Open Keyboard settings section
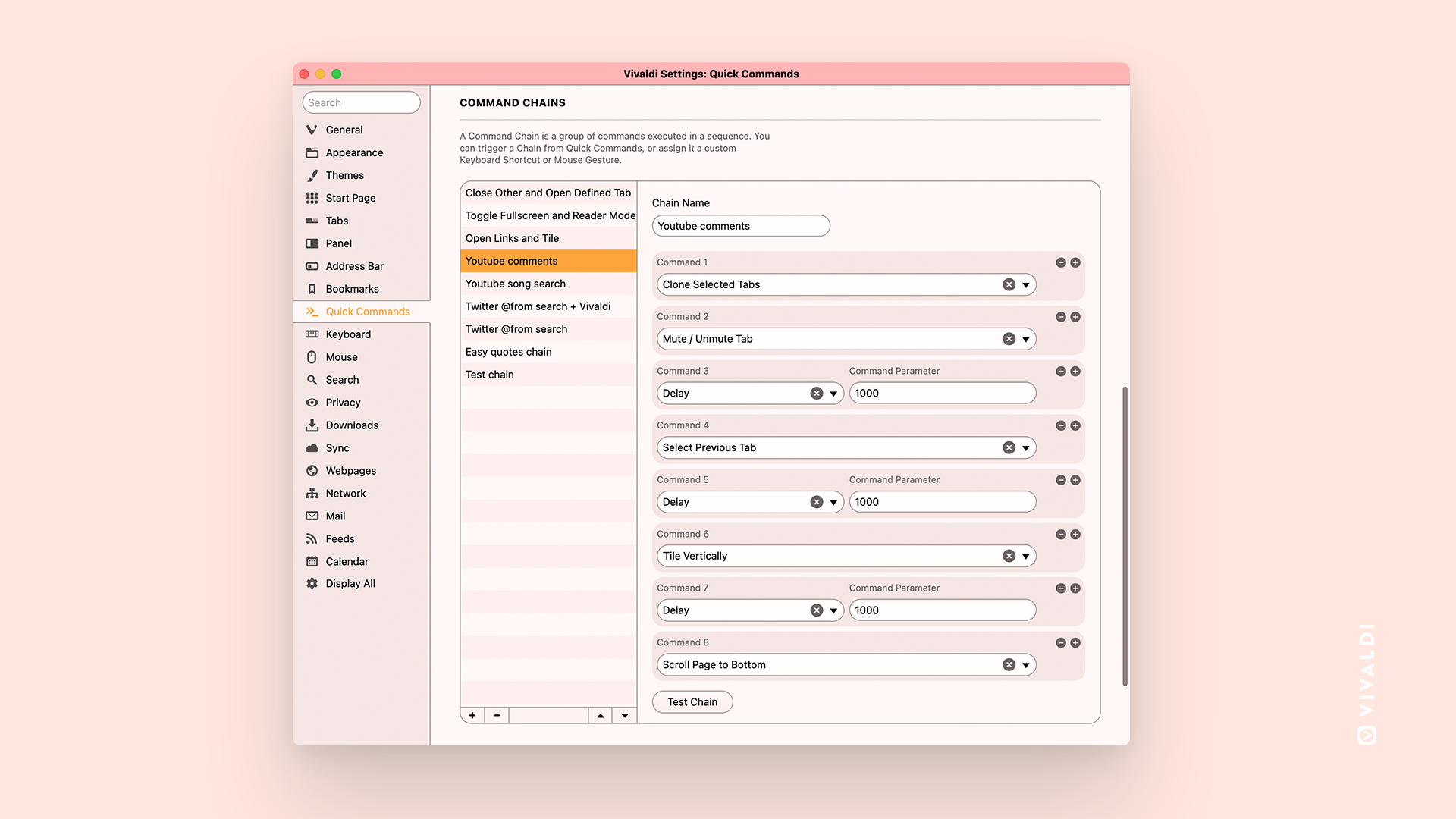Screen dimensions: 1456x819 pyautogui.click(x=362, y=334)
